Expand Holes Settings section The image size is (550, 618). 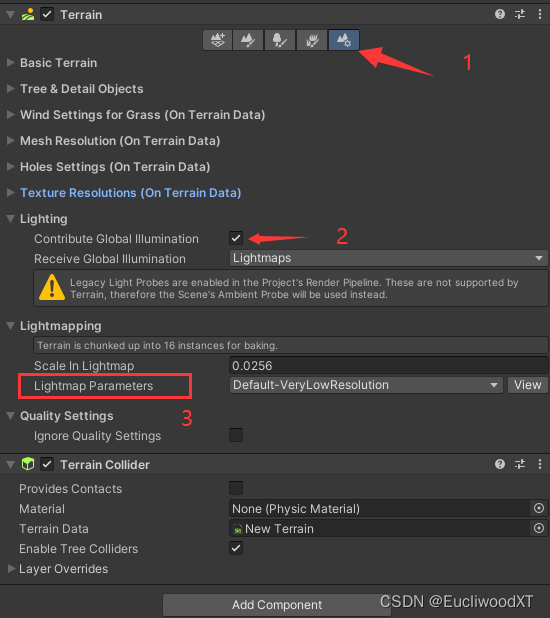pyautogui.click(x=11, y=167)
